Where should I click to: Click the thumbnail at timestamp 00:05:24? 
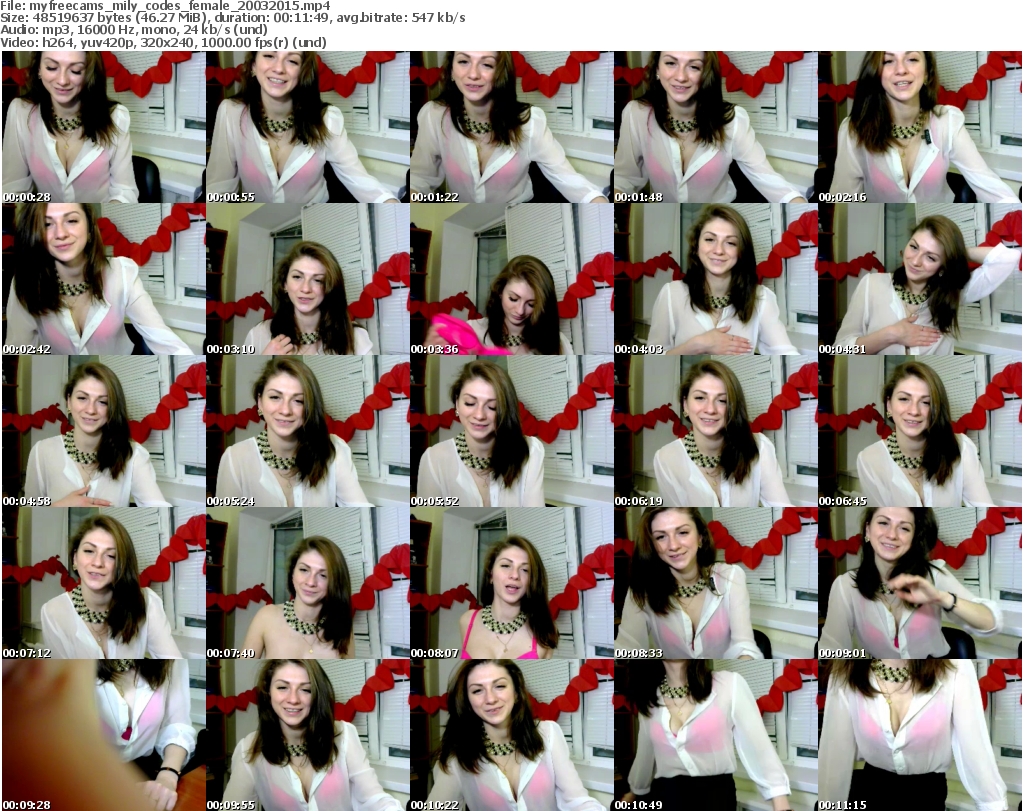coord(308,432)
